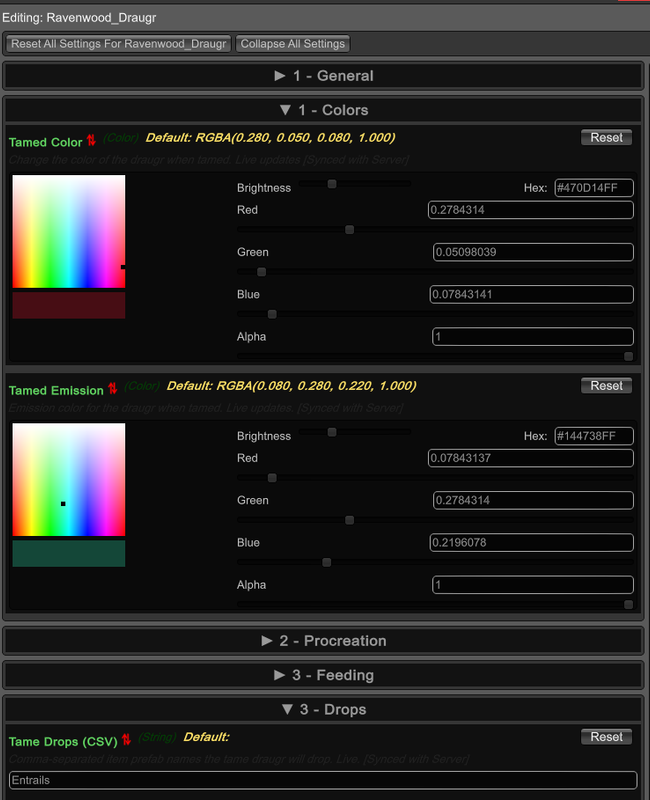Adjust the Tamed Color Alpha slider

point(435,356)
